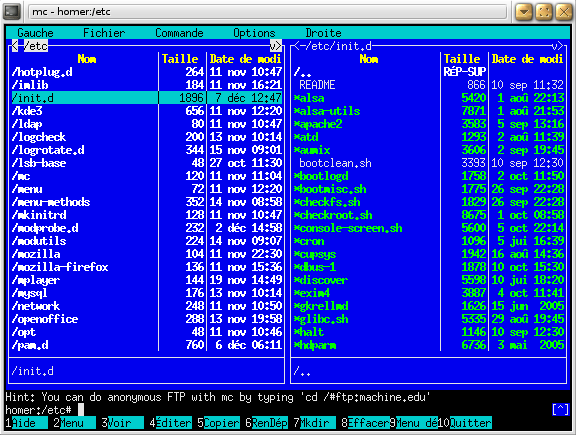Select the /logrotate.d directory
Viewport: 576px width, 435px height.
pos(147,150)
